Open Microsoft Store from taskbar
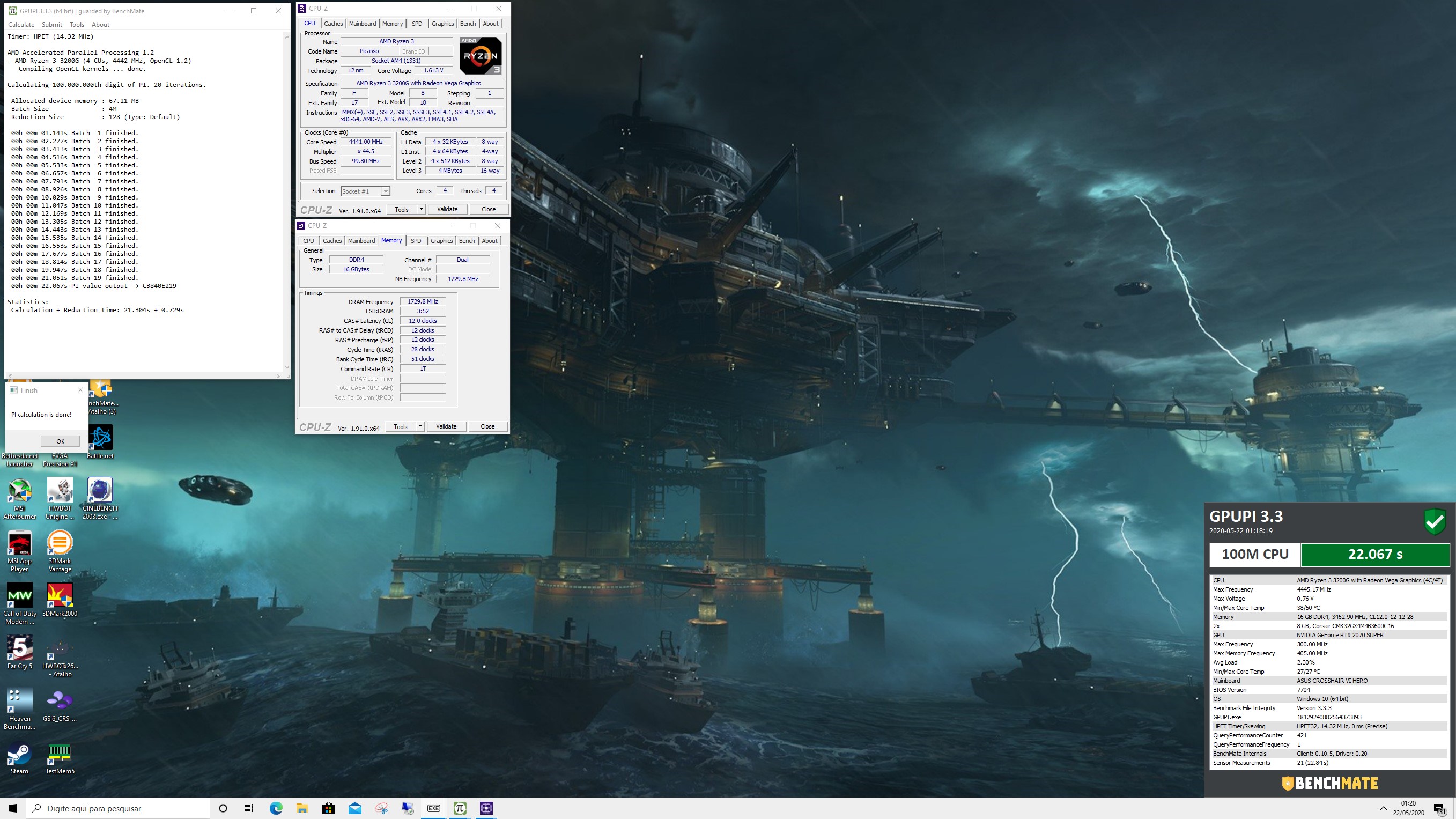 coord(328,808)
